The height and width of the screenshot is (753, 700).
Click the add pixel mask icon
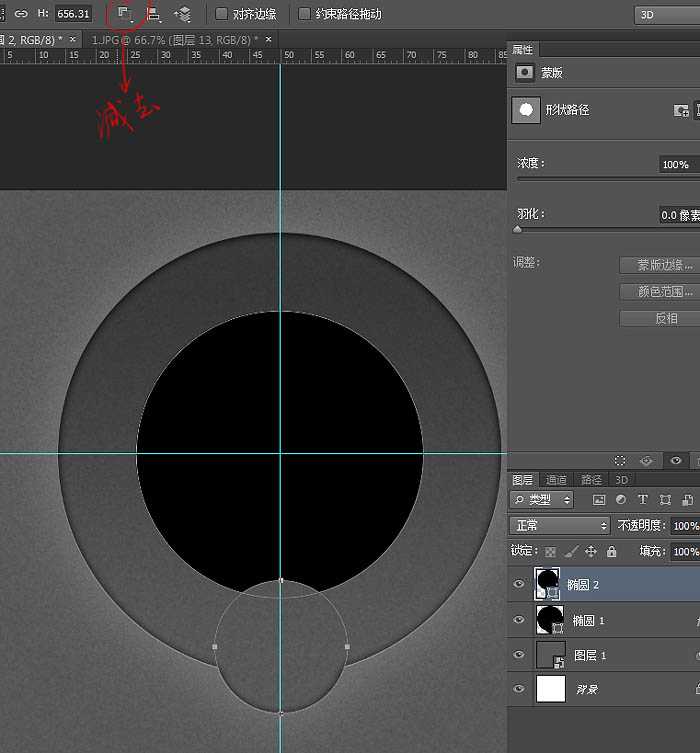681,110
